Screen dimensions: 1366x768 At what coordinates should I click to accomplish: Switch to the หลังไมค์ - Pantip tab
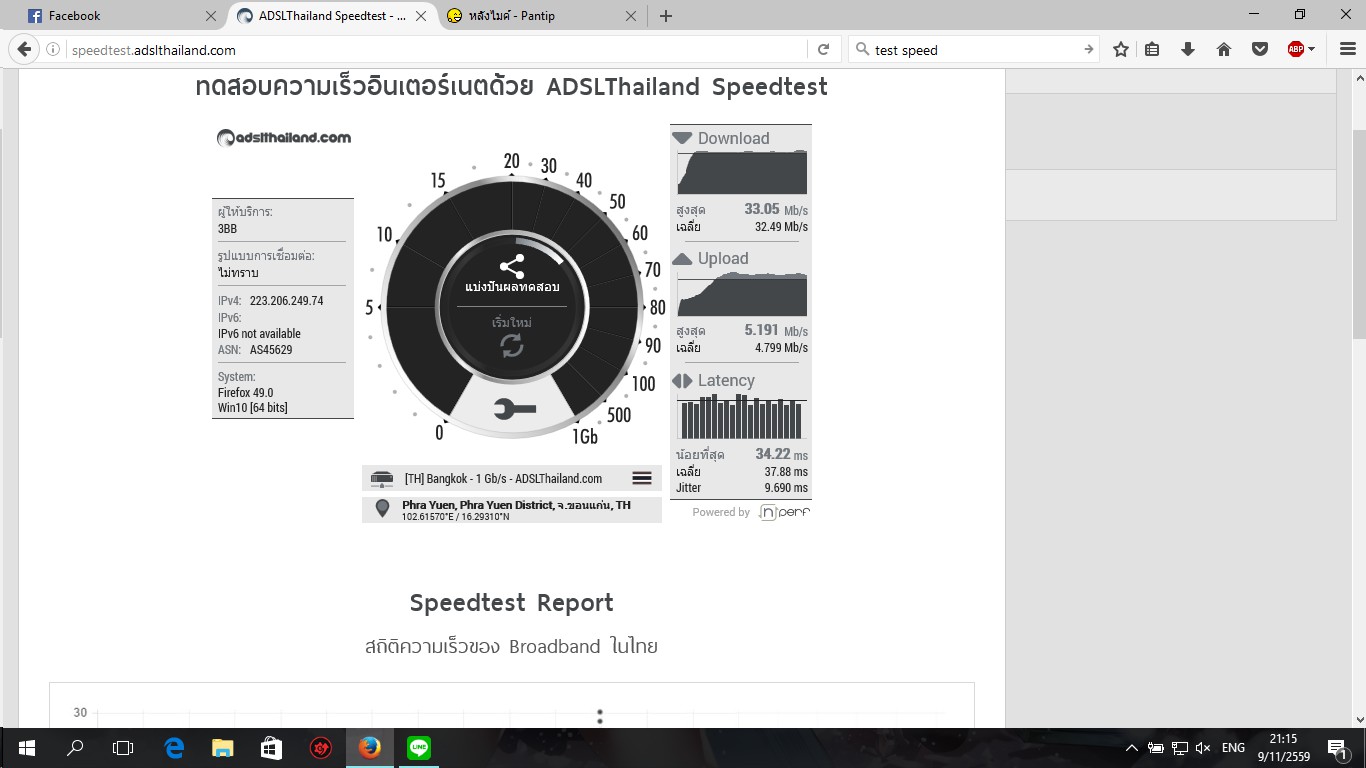[542, 16]
